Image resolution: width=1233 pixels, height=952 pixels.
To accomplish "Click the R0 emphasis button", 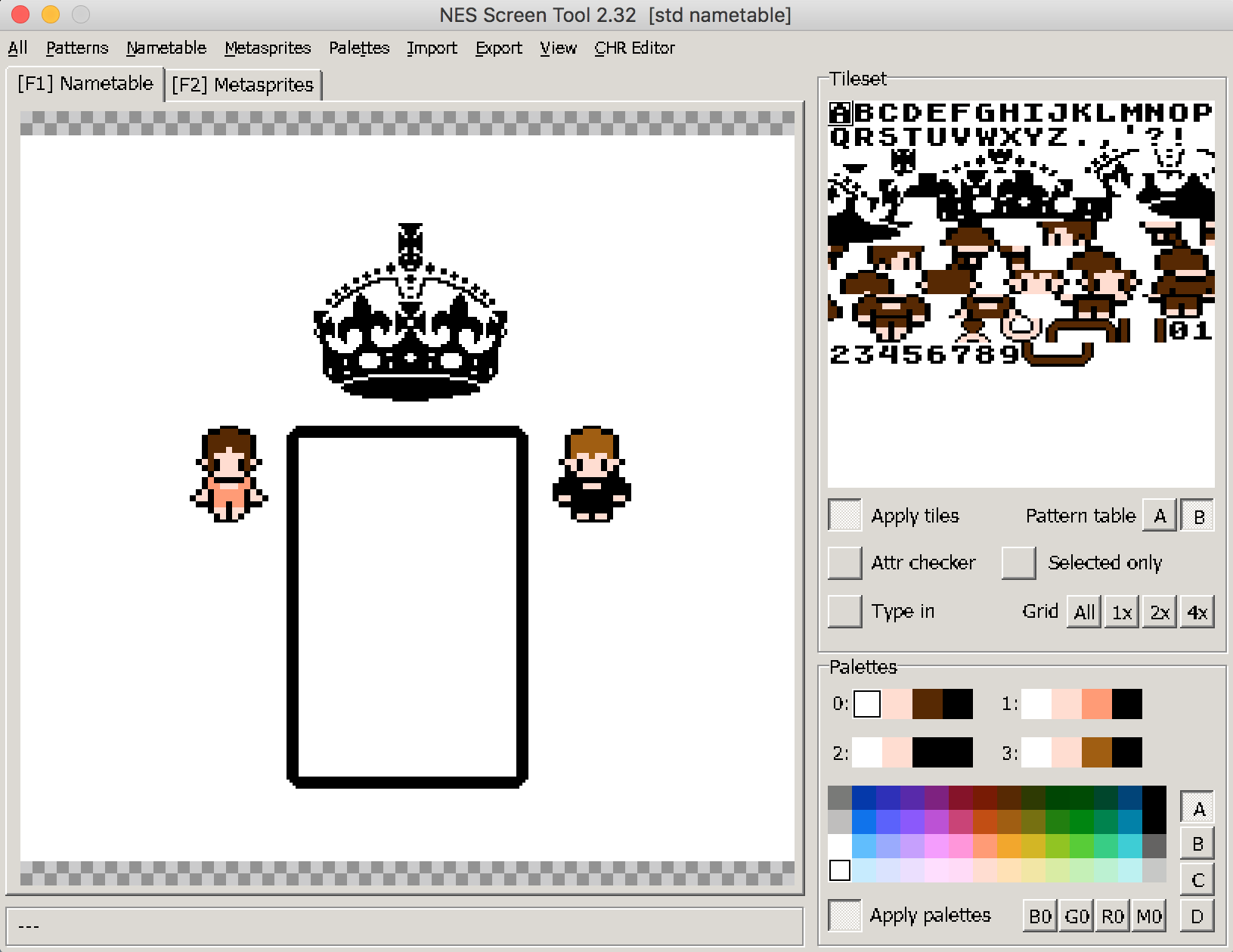I will 1113,916.
